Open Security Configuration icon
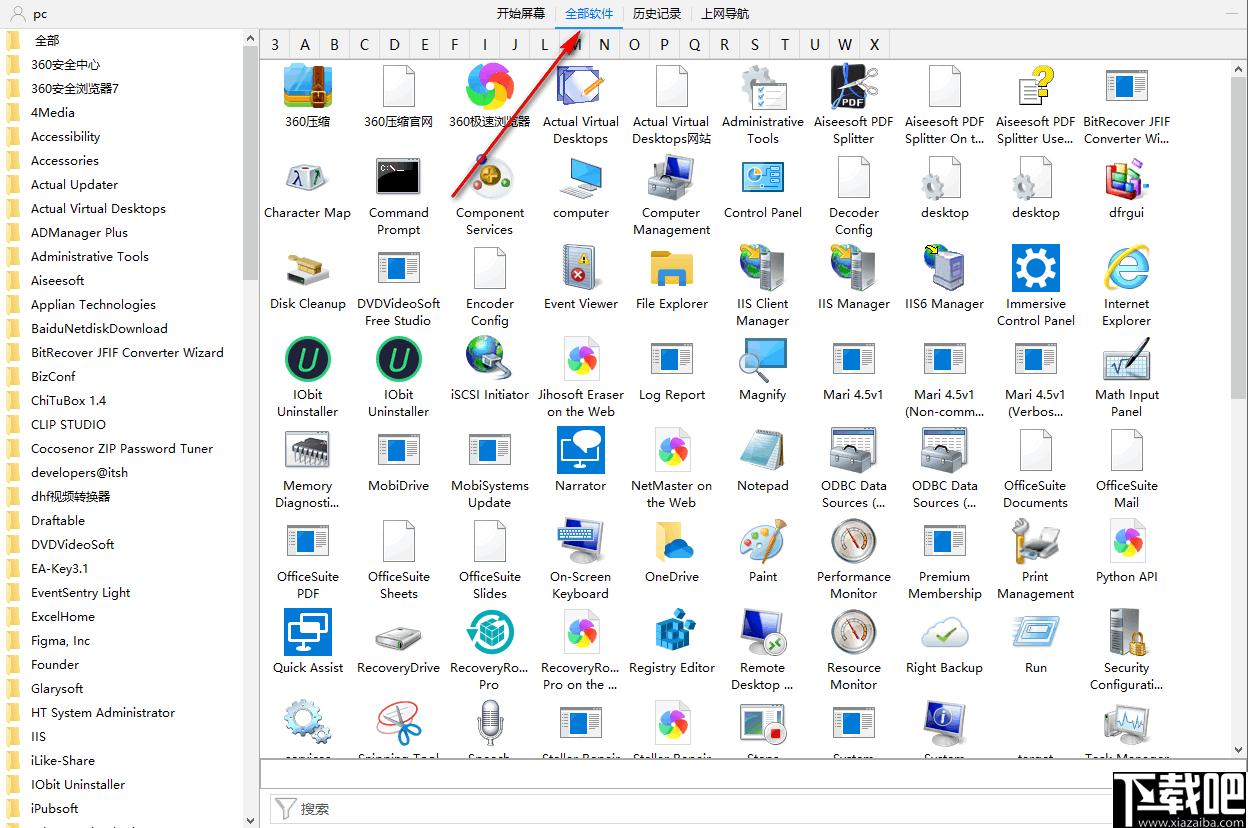The height and width of the screenshot is (828, 1248). pyautogui.click(x=1127, y=632)
